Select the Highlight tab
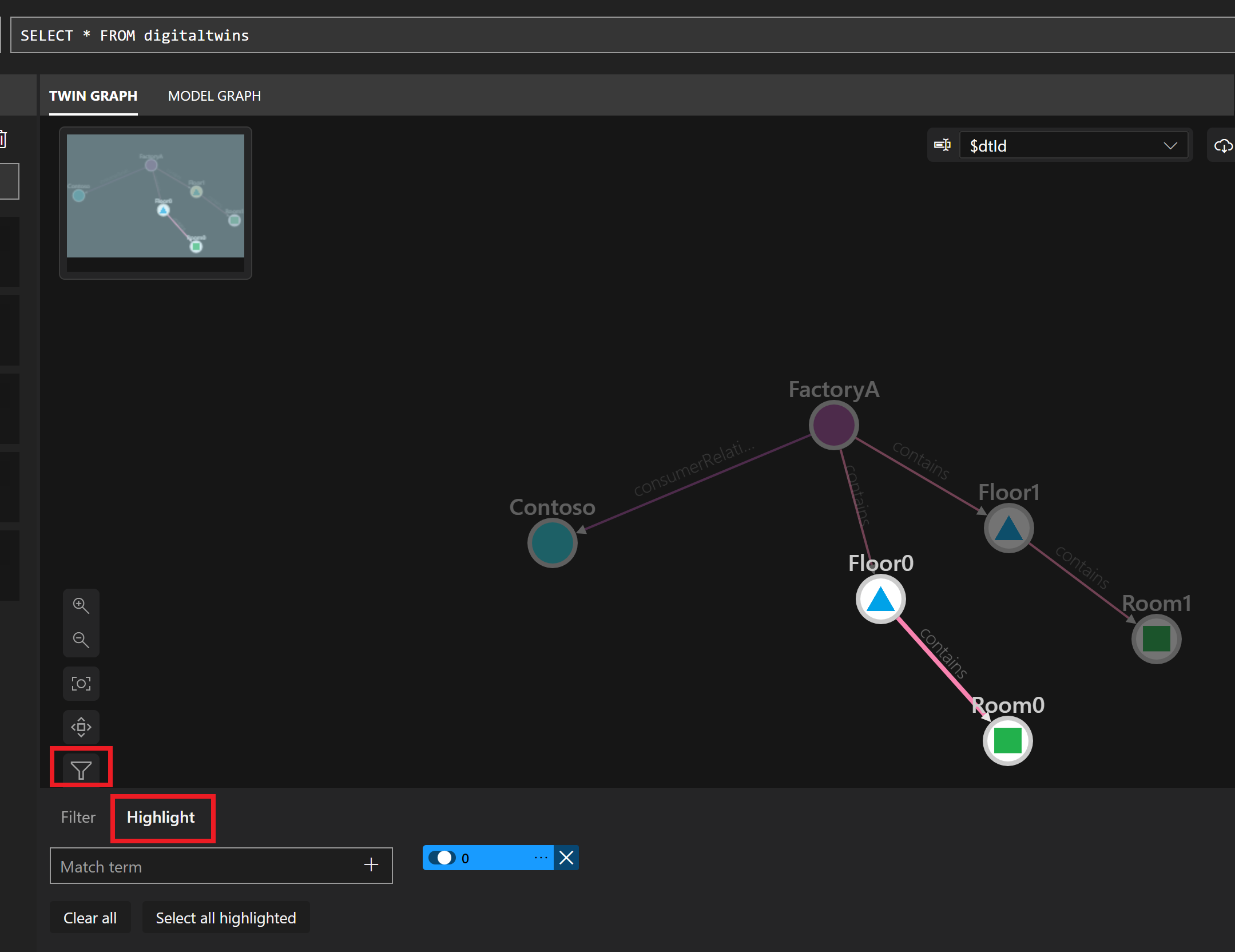 [x=161, y=817]
